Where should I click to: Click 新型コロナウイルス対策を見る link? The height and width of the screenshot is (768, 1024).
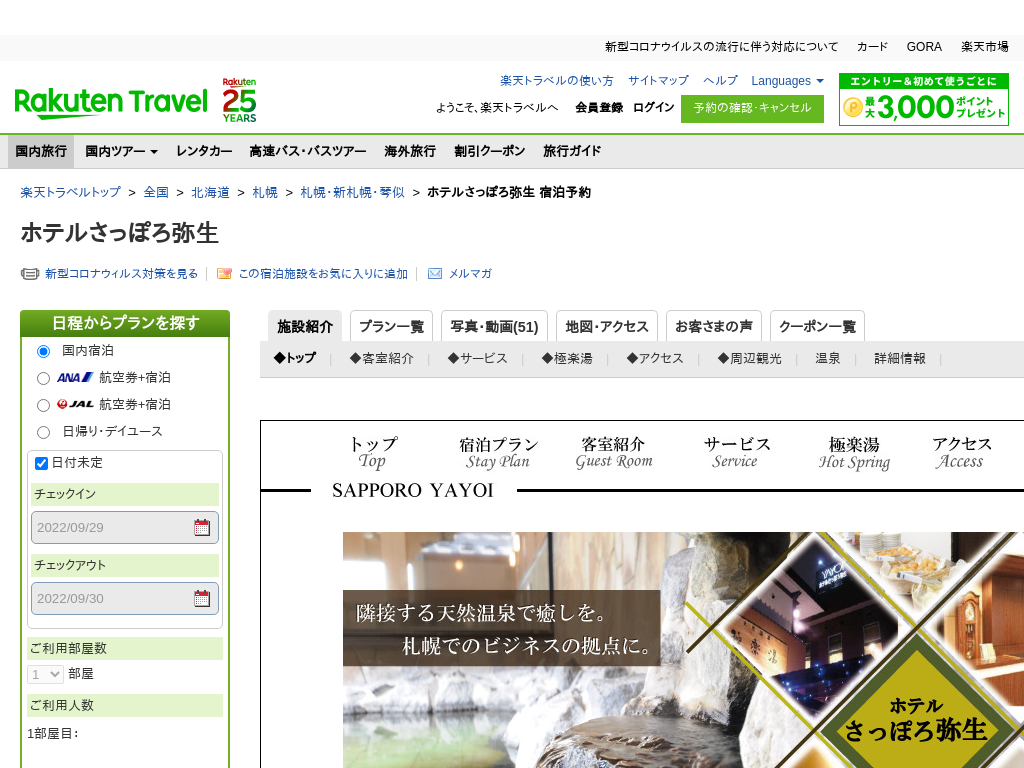(x=121, y=274)
